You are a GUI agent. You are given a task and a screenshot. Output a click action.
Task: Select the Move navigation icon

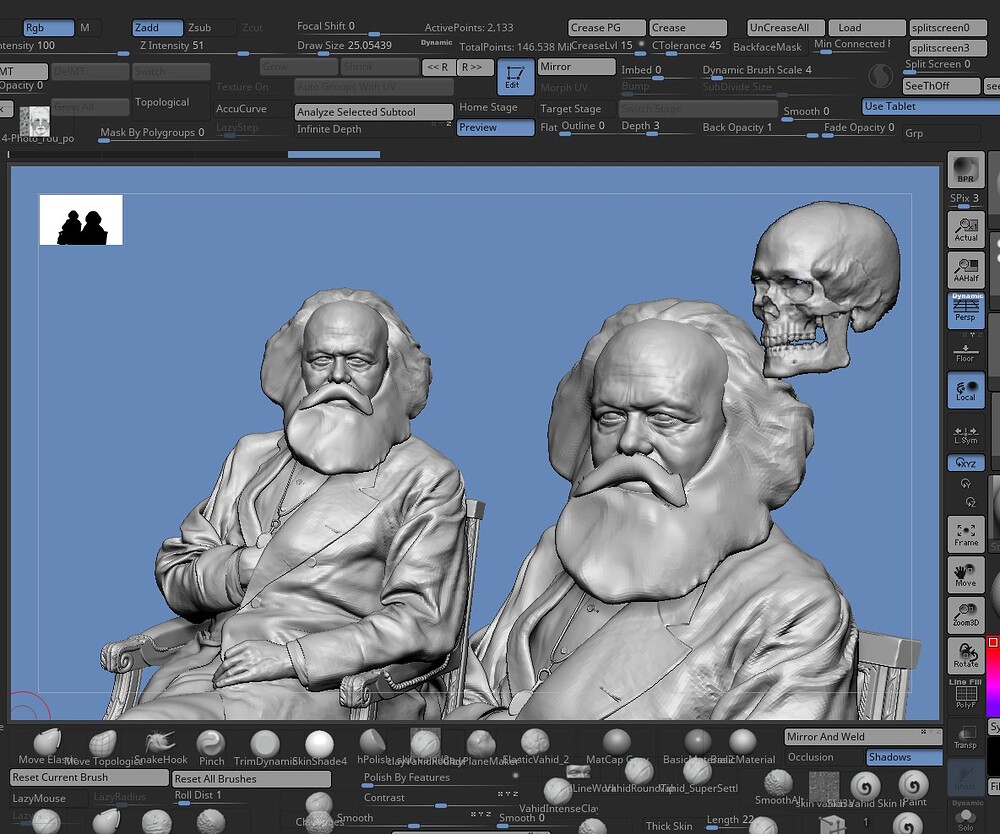tap(964, 574)
